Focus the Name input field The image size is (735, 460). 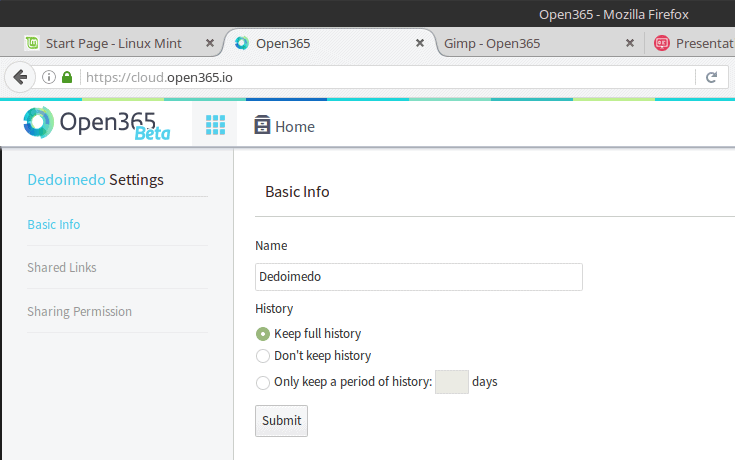click(x=419, y=277)
